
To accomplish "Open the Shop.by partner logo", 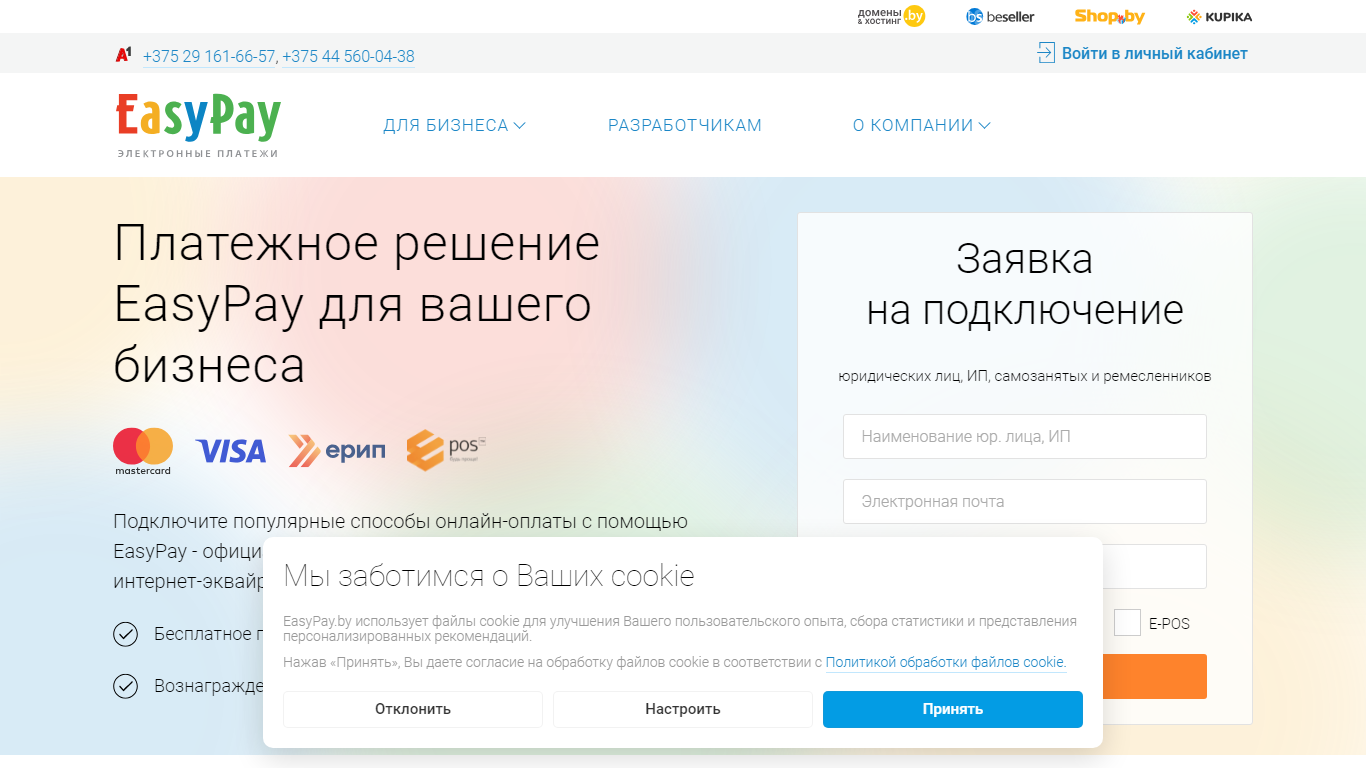I will coord(1109,16).
